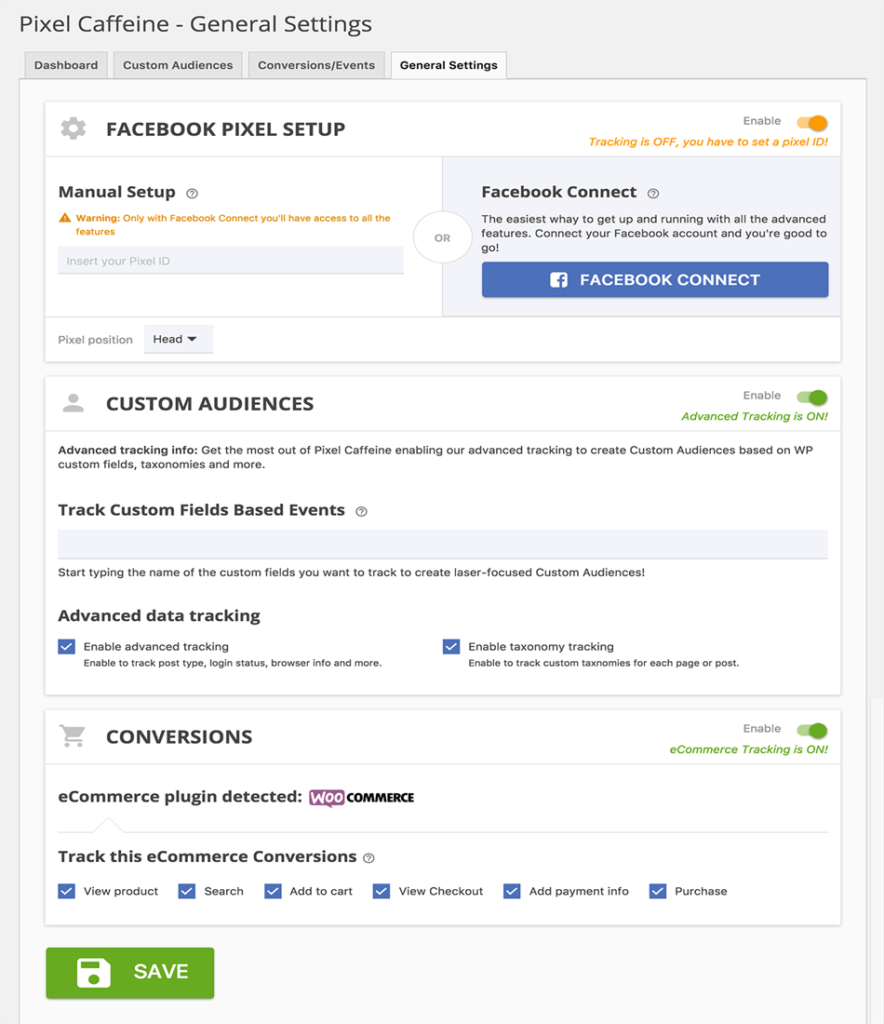884x1024 pixels.
Task: Switch to the Dashboard tab
Action: (x=65, y=64)
